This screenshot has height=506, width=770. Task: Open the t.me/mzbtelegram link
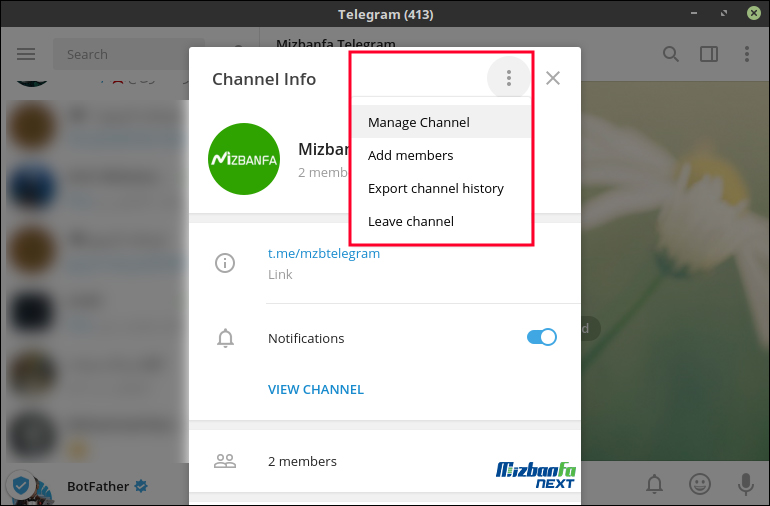coord(324,253)
